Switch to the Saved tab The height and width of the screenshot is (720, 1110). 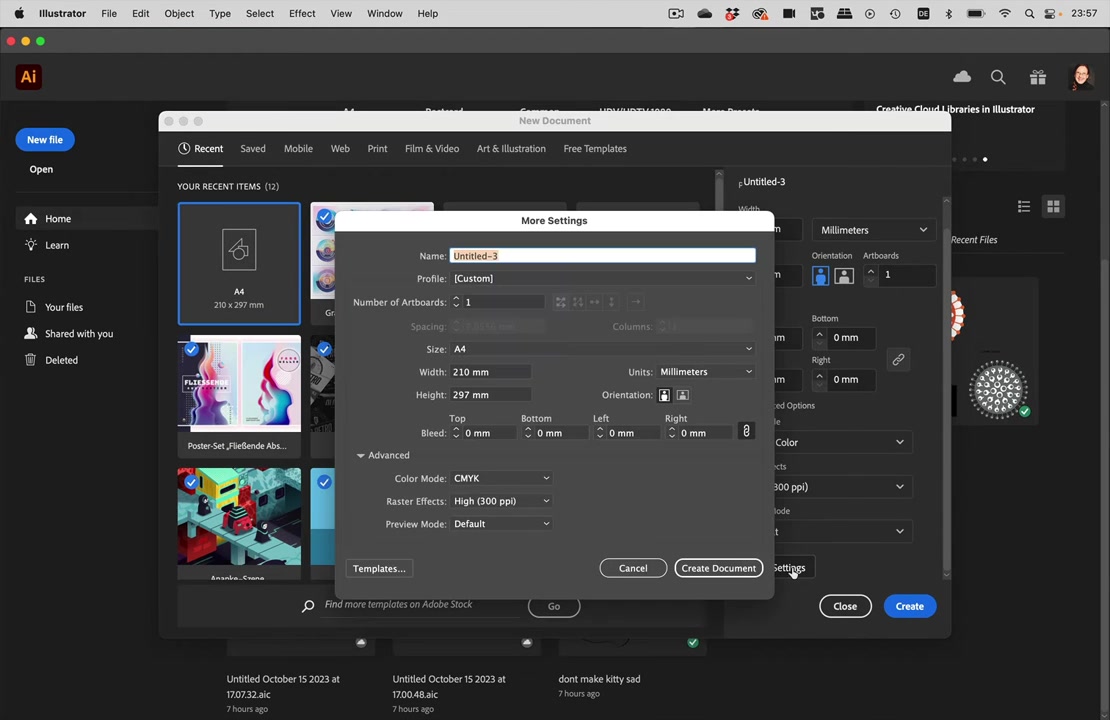253,149
